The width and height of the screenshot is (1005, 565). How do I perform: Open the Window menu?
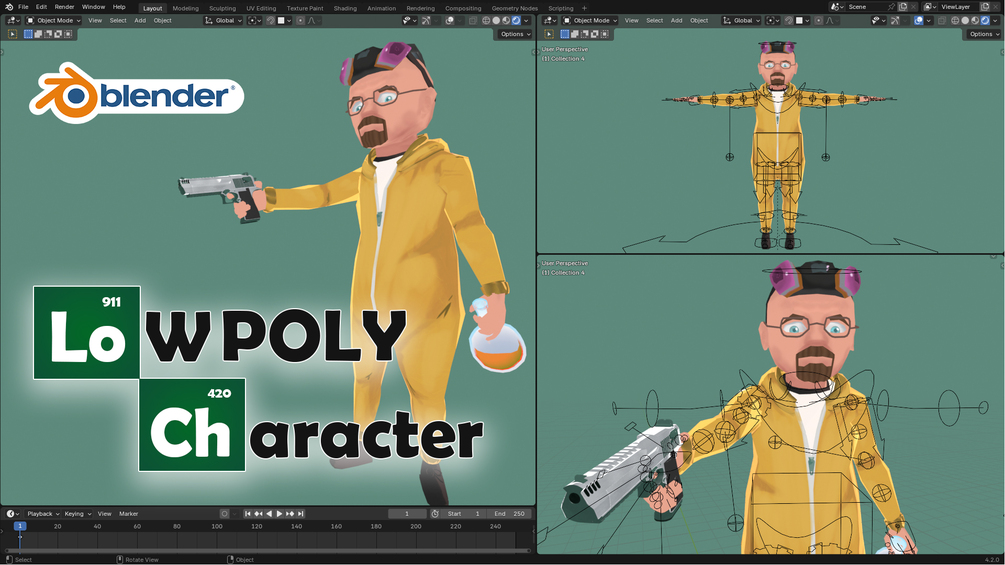tap(93, 7)
